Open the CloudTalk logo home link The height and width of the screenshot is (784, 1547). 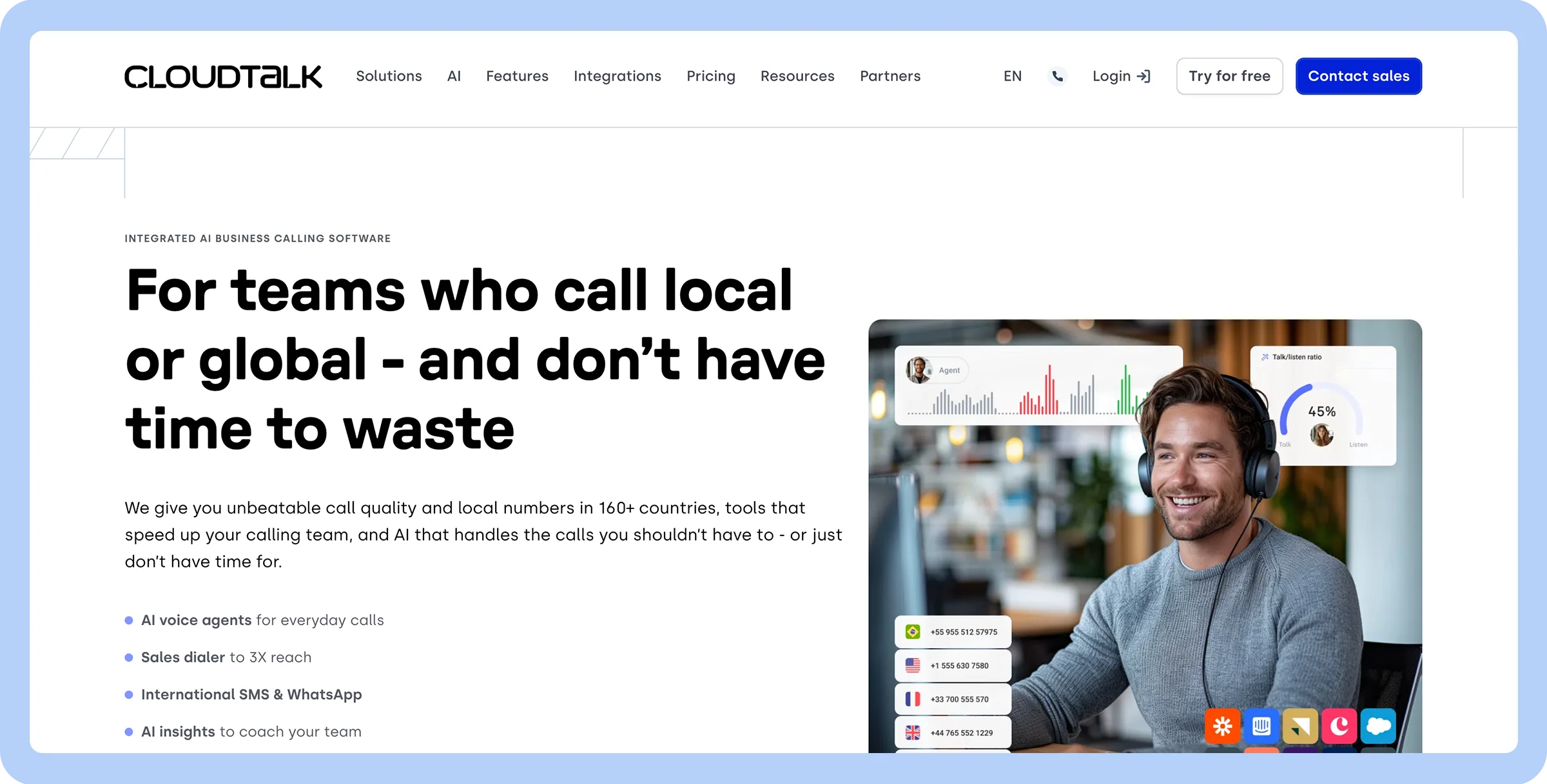223,77
